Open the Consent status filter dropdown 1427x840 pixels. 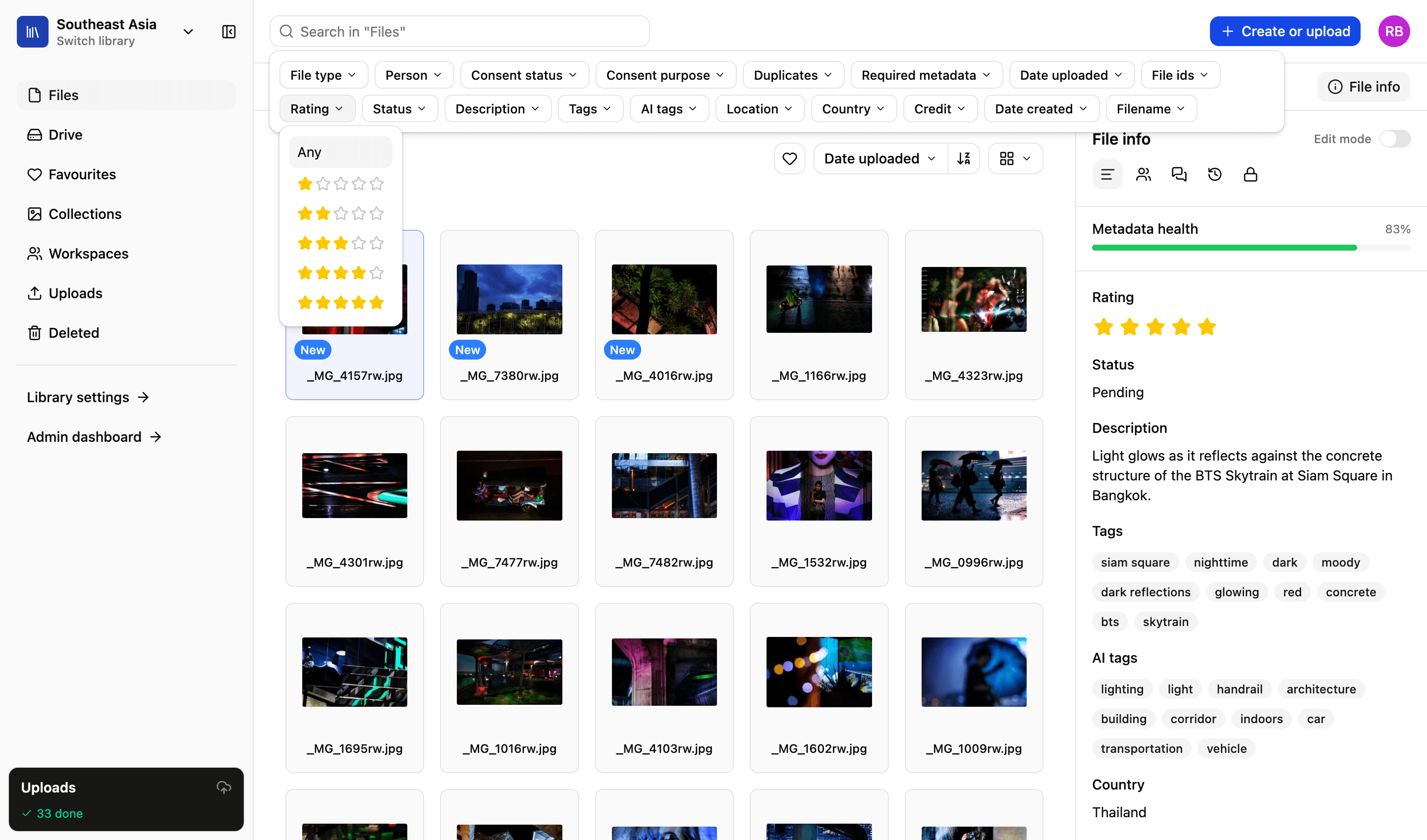524,75
